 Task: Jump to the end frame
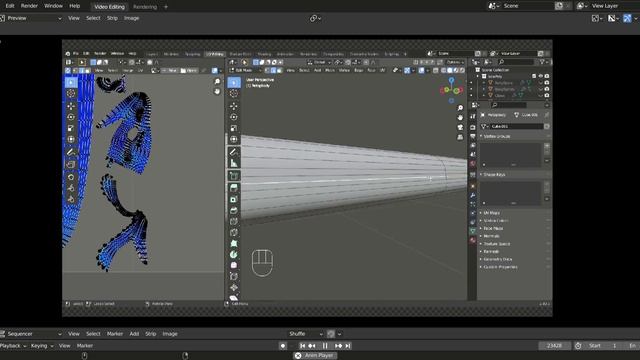[348, 346]
